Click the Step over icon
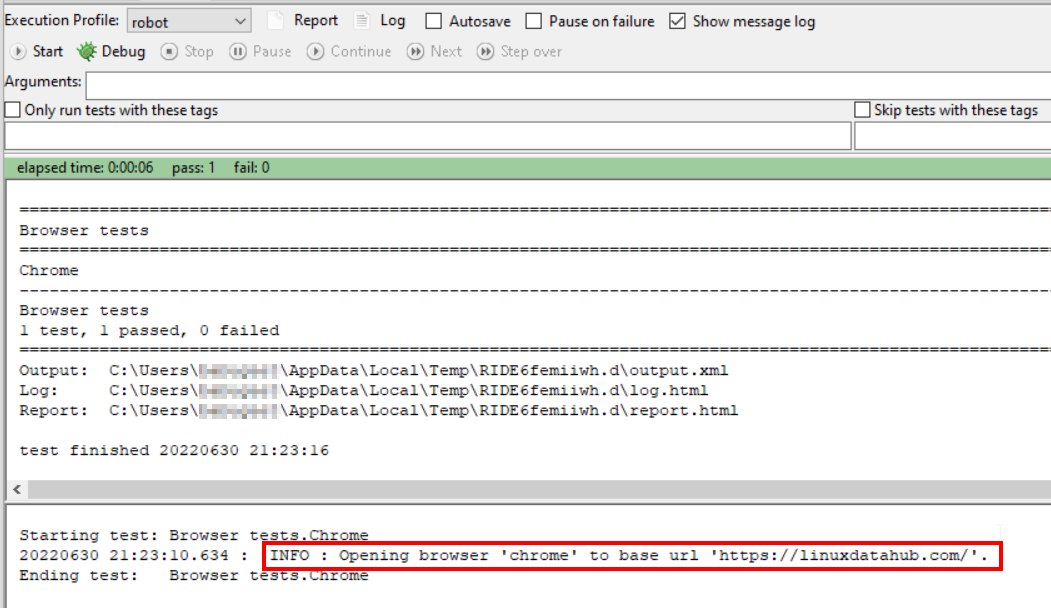The height and width of the screenshot is (608, 1051). tap(486, 52)
